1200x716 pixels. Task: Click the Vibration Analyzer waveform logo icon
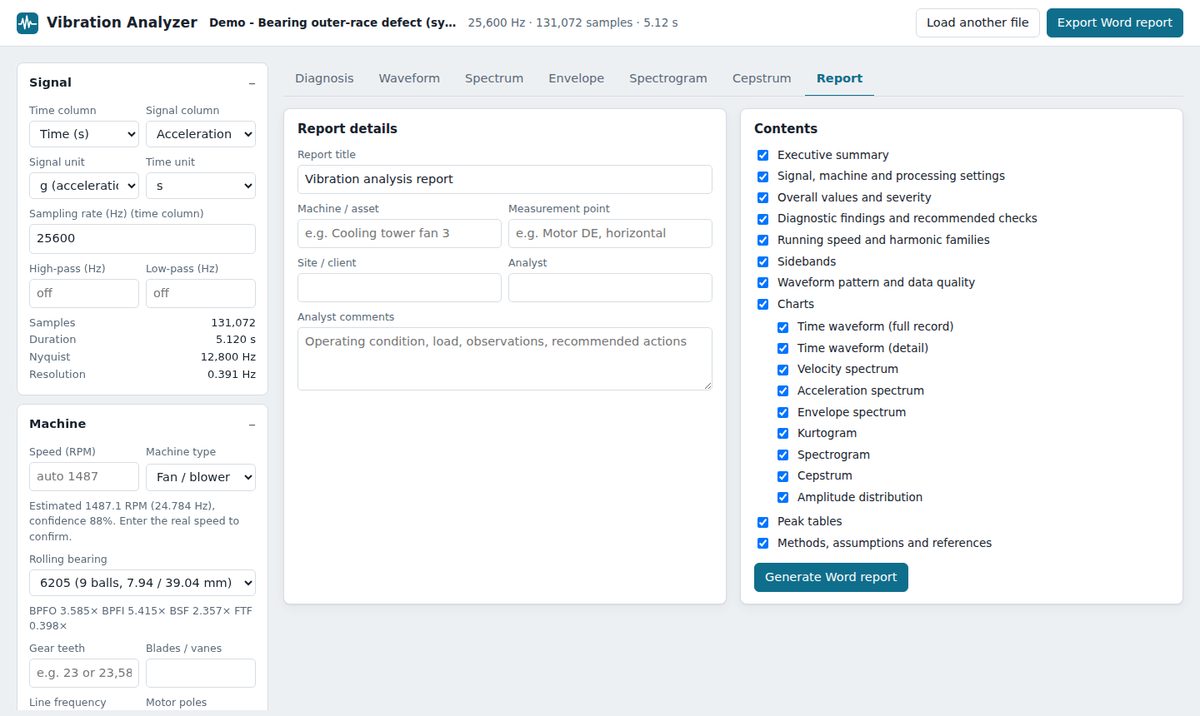pos(28,22)
